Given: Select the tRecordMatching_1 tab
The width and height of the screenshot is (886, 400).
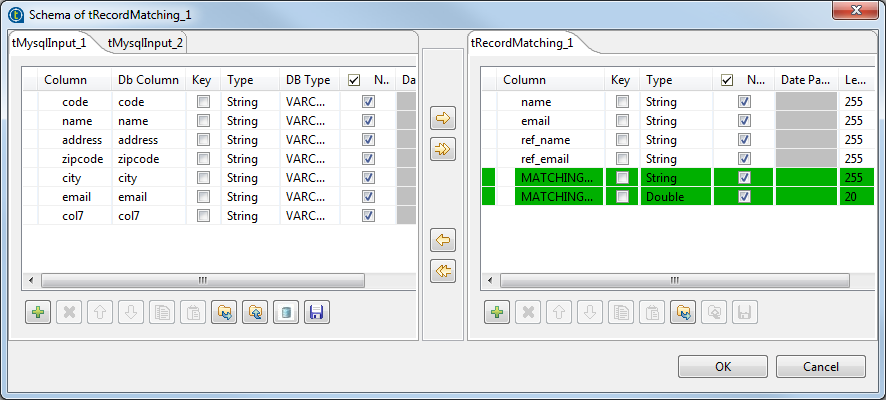Looking at the screenshot, I should pyautogui.click(x=522, y=43).
